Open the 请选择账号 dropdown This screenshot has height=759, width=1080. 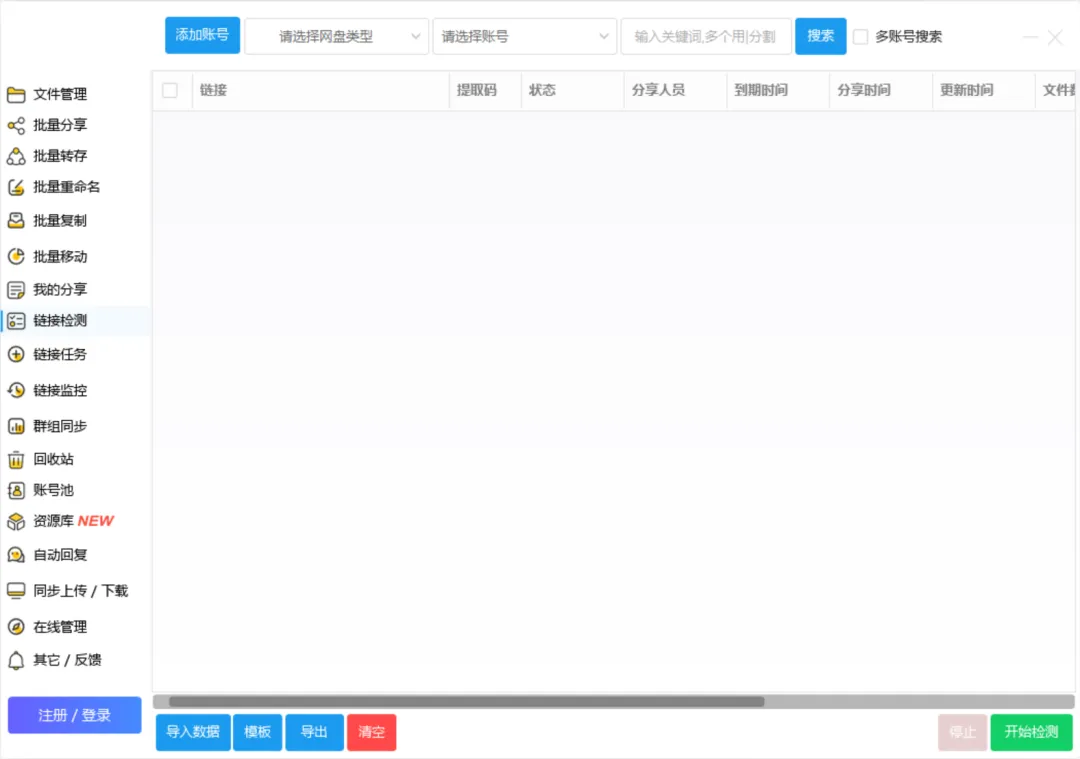click(525, 37)
